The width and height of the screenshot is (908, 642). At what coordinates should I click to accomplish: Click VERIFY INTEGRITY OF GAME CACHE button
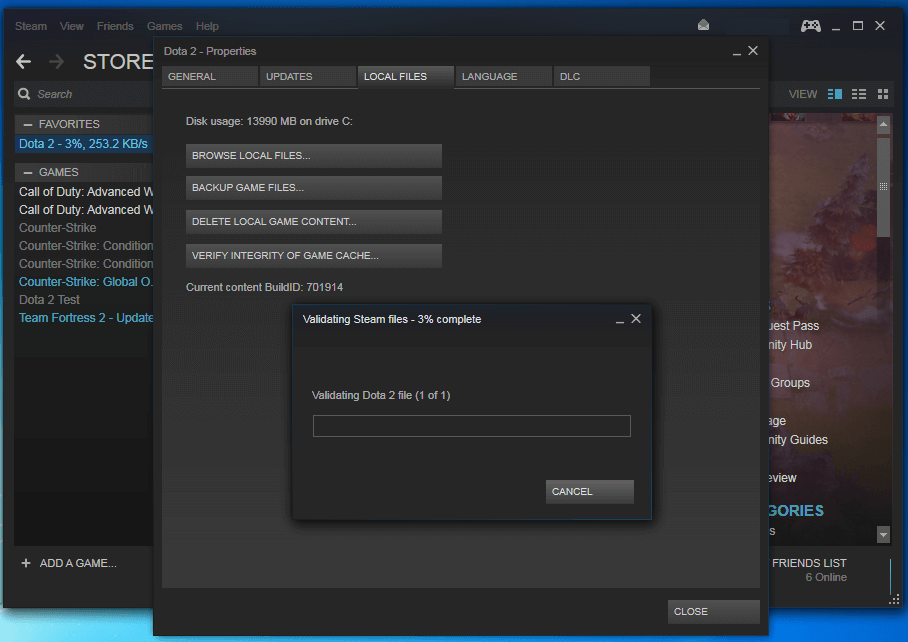(x=314, y=256)
